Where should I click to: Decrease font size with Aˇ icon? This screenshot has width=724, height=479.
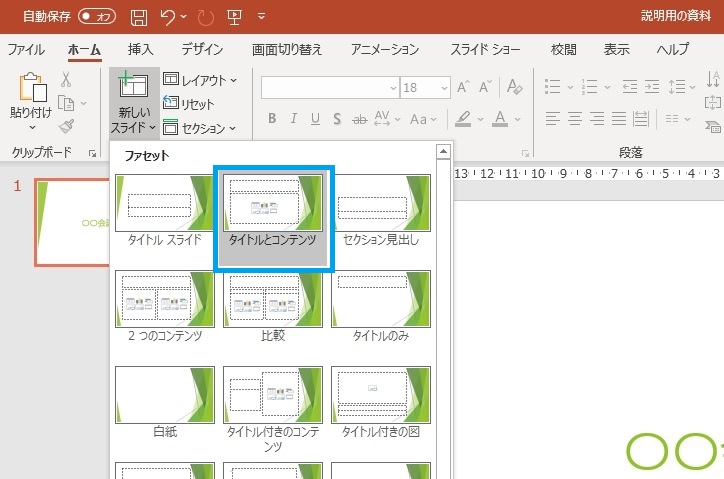(485, 87)
